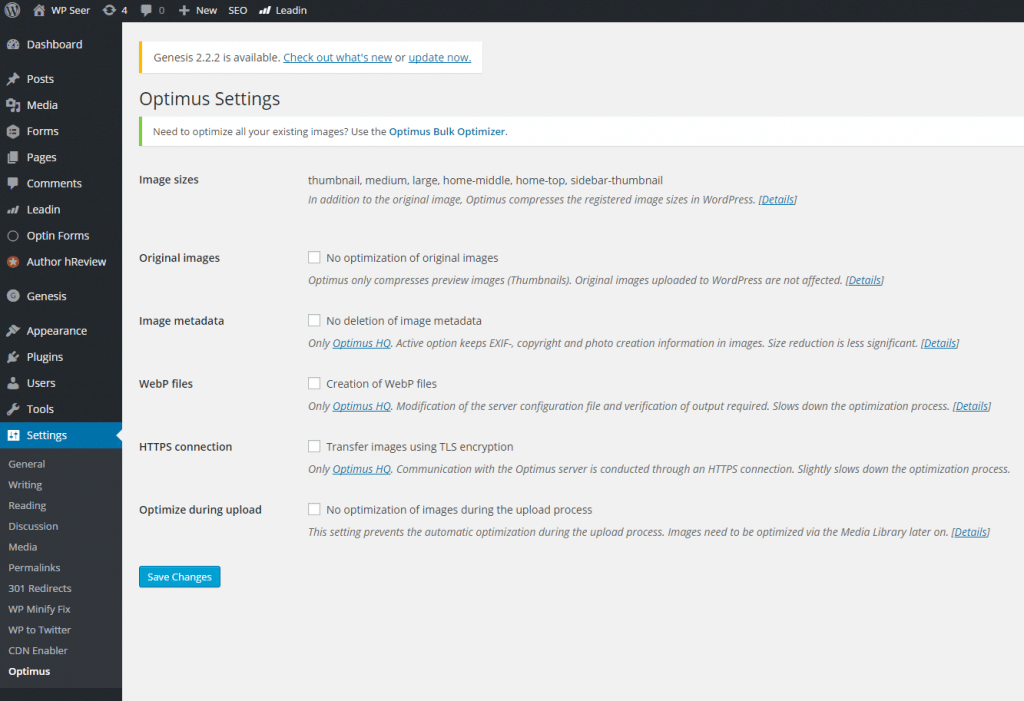The width and height of the screenshot is (1024, 701).
Task: Toggle Creation of WebP files checkbox
Action: click(x=314, y=383)
